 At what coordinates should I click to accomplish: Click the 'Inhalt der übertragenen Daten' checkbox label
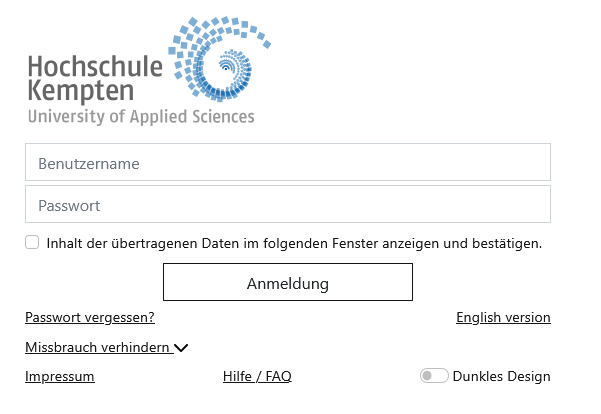(x=294, y=243)
